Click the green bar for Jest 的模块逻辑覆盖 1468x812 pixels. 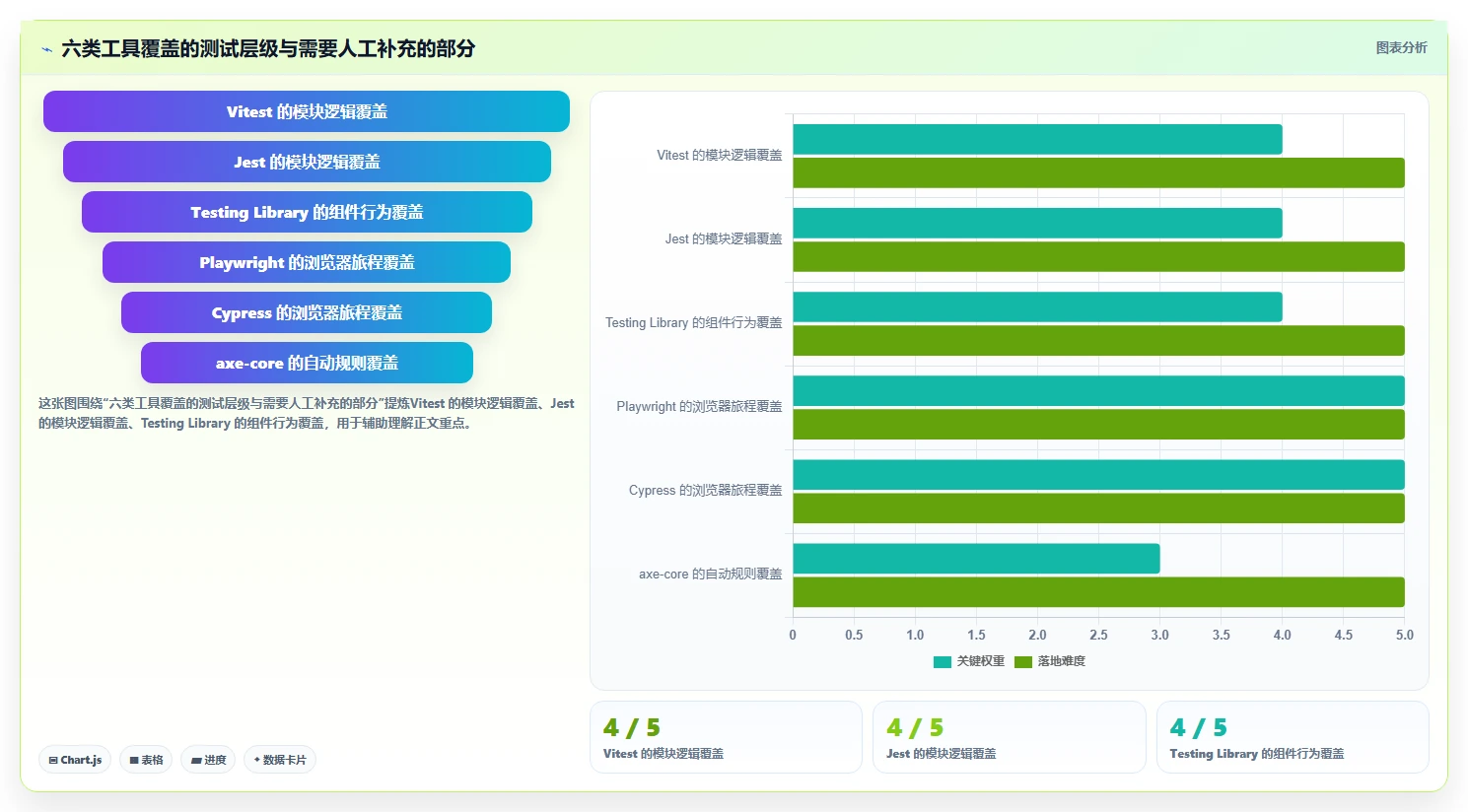[1098, 256]
